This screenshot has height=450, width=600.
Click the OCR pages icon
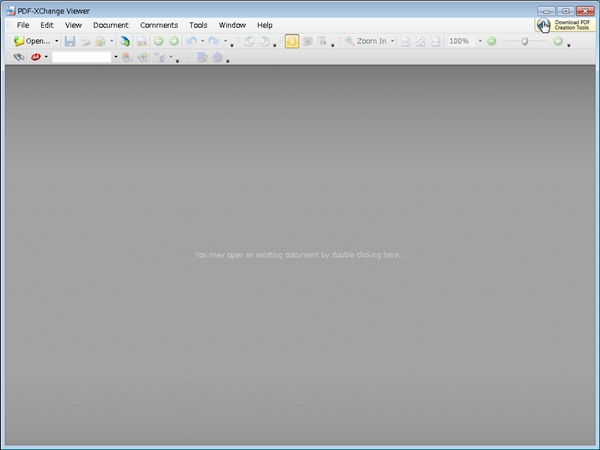click(x=142, y=41)
